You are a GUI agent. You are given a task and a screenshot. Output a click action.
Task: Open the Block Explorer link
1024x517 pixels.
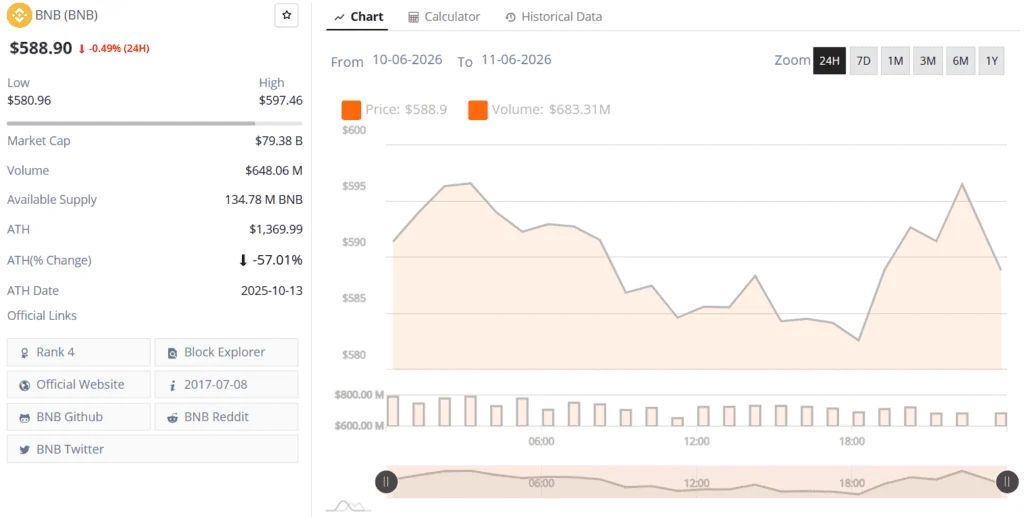227,352
